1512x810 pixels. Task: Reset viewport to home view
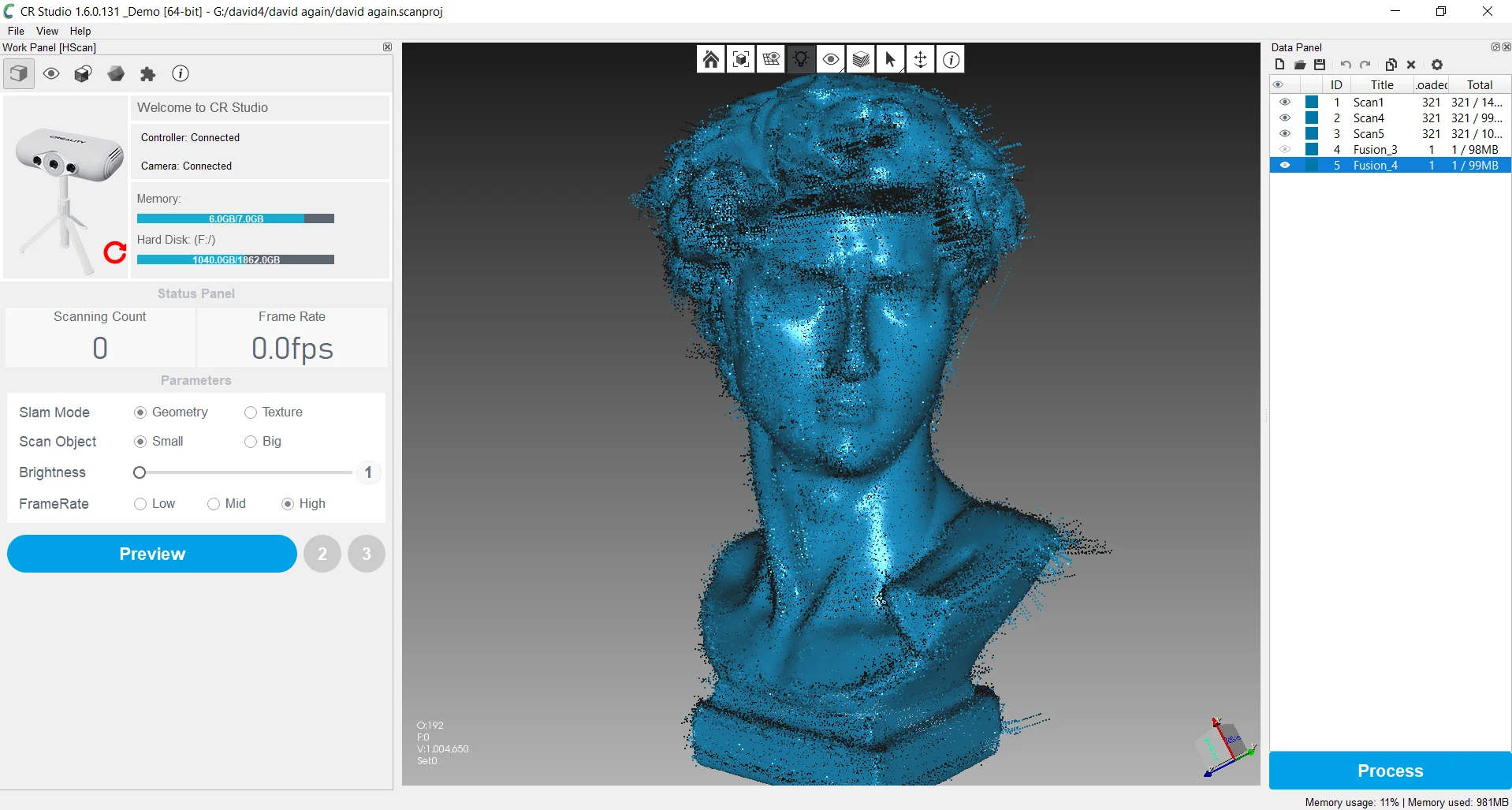coord(711,59)
